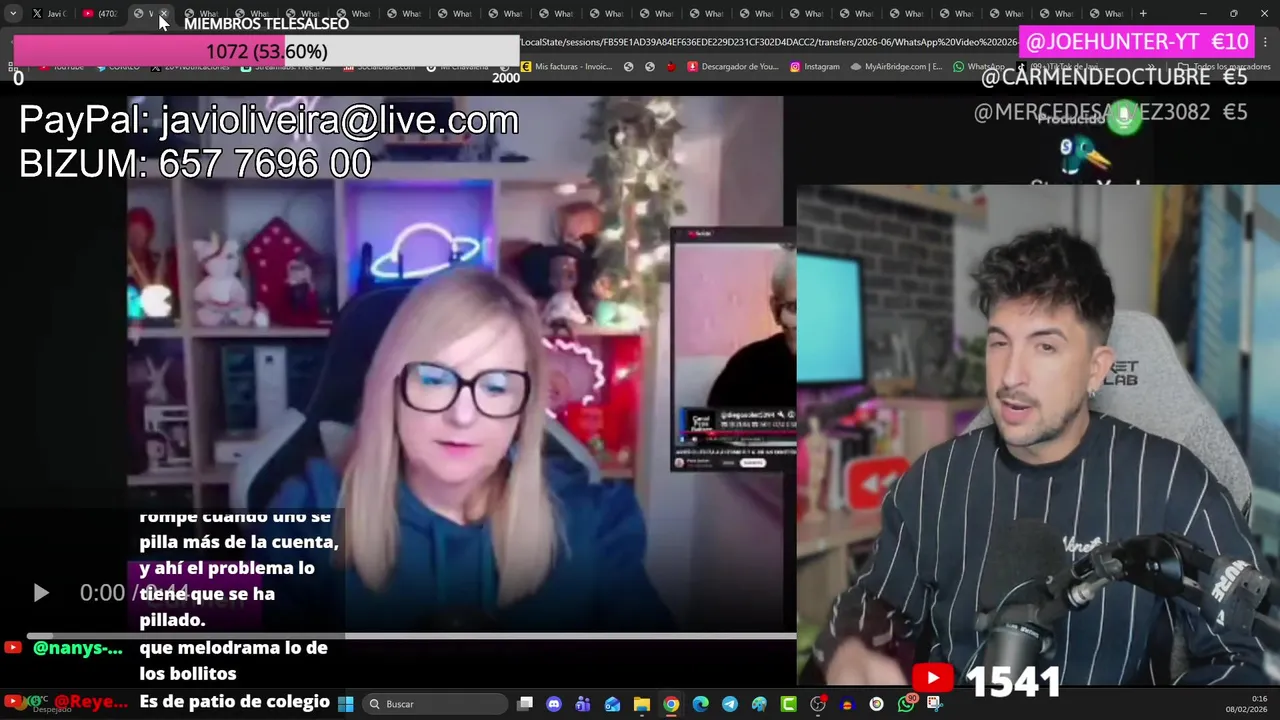Expand the tab search dropdown arrow
This screenshot has height=720, width=1280.
[13, 14]
